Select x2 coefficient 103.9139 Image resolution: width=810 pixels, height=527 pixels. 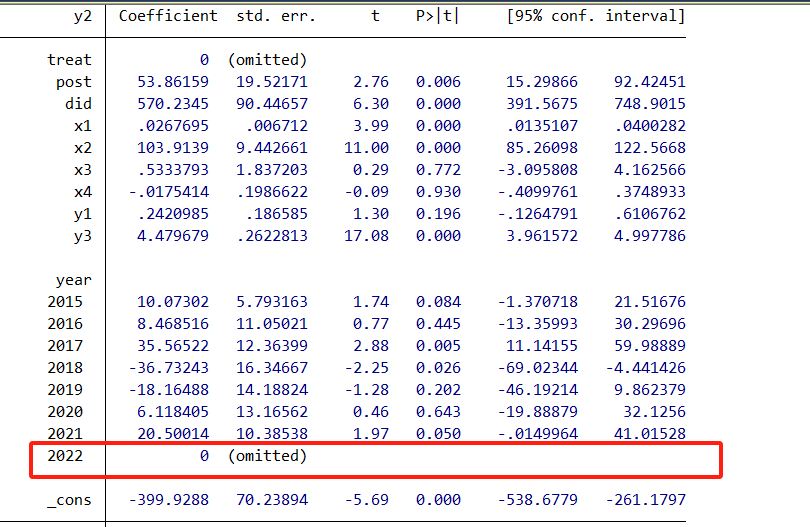tap(173, 148)
